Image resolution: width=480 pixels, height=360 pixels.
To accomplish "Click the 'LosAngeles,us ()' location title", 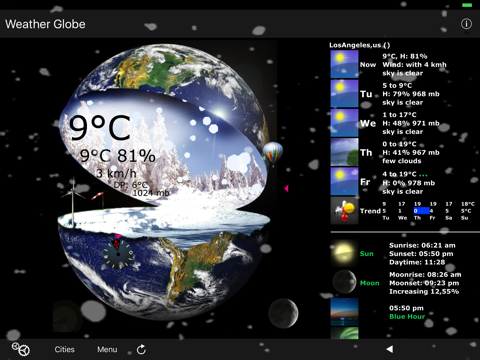I will point(360,45).
